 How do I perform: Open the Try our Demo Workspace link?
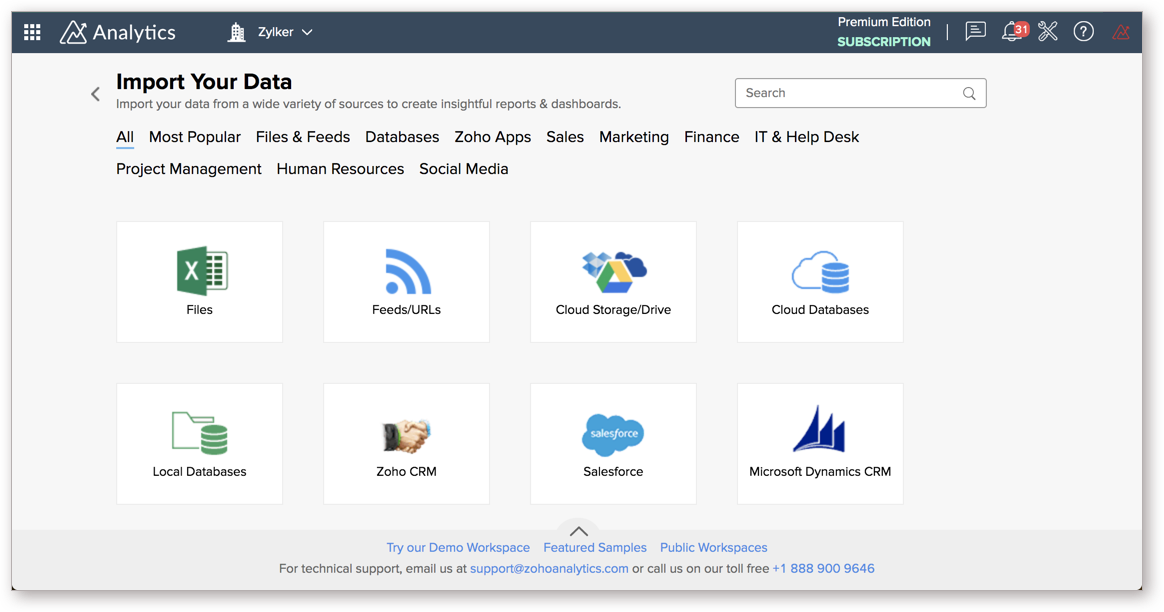458,547
